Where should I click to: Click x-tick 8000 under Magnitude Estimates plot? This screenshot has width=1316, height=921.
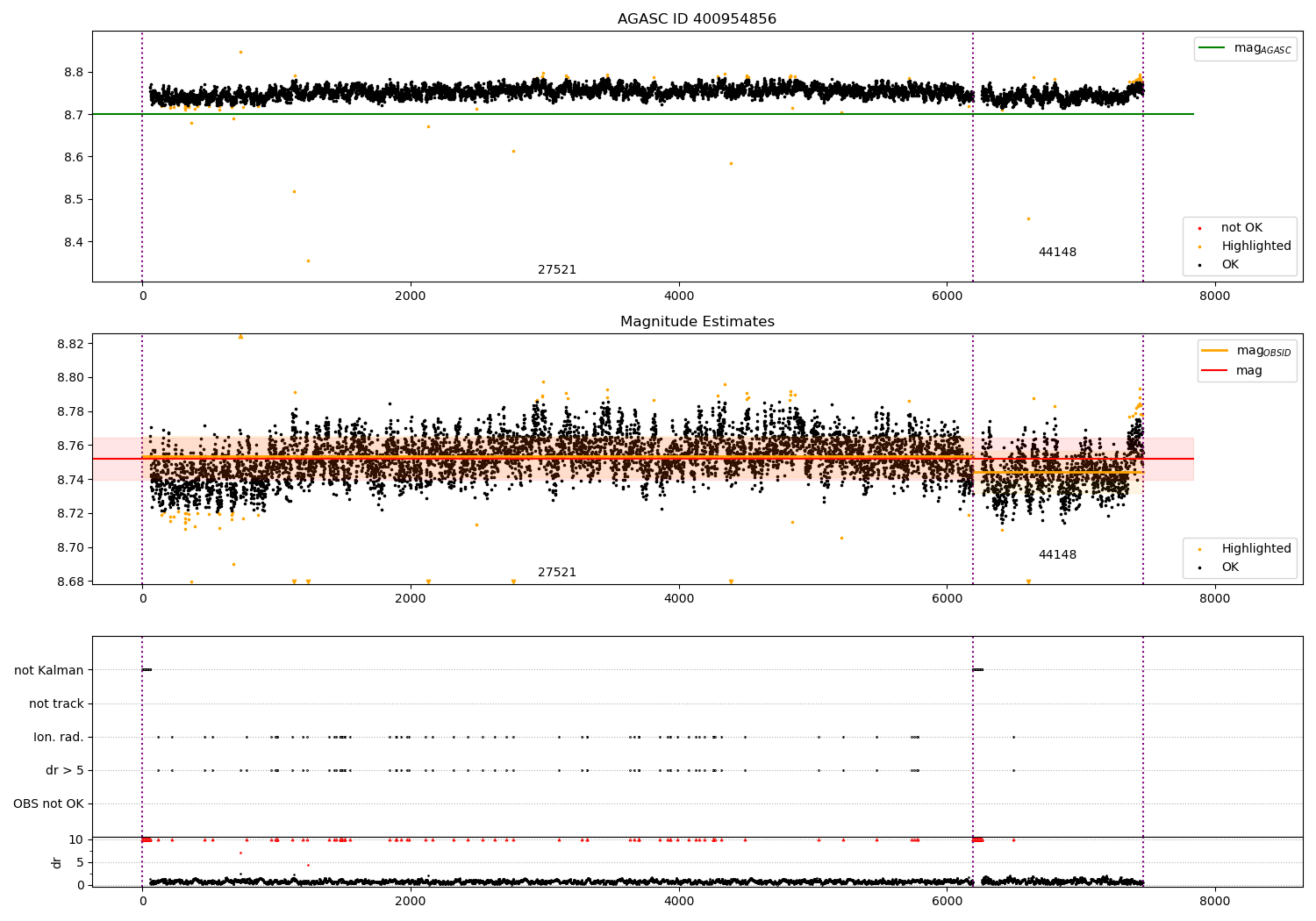pos(1215,599)
